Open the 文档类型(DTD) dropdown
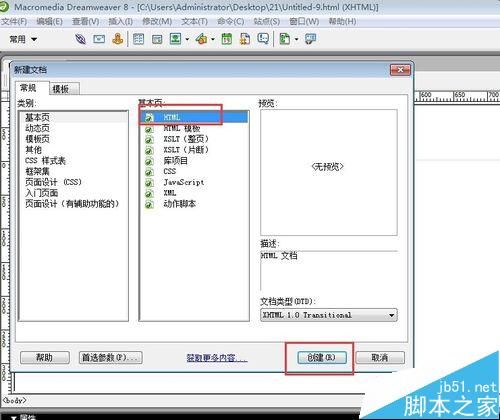The width and height of the screenshot is (500, 420). coord(329,315)
